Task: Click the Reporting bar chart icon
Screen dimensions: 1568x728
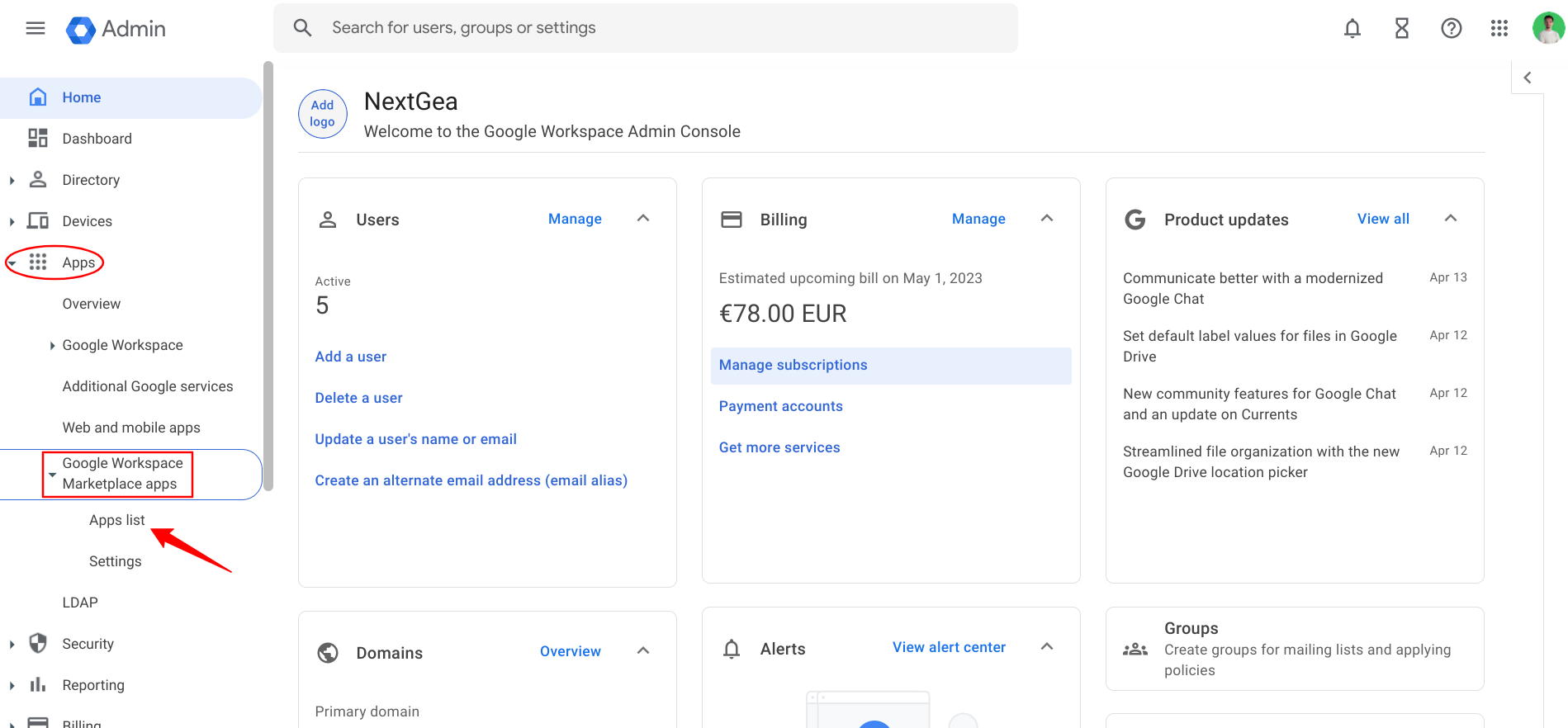Action: pos(38,684)
